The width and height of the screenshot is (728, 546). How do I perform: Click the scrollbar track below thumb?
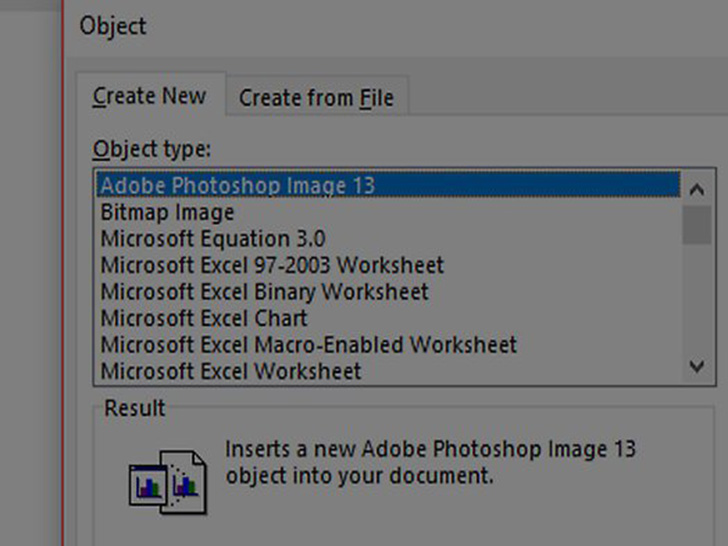click(x=698, y=300)
